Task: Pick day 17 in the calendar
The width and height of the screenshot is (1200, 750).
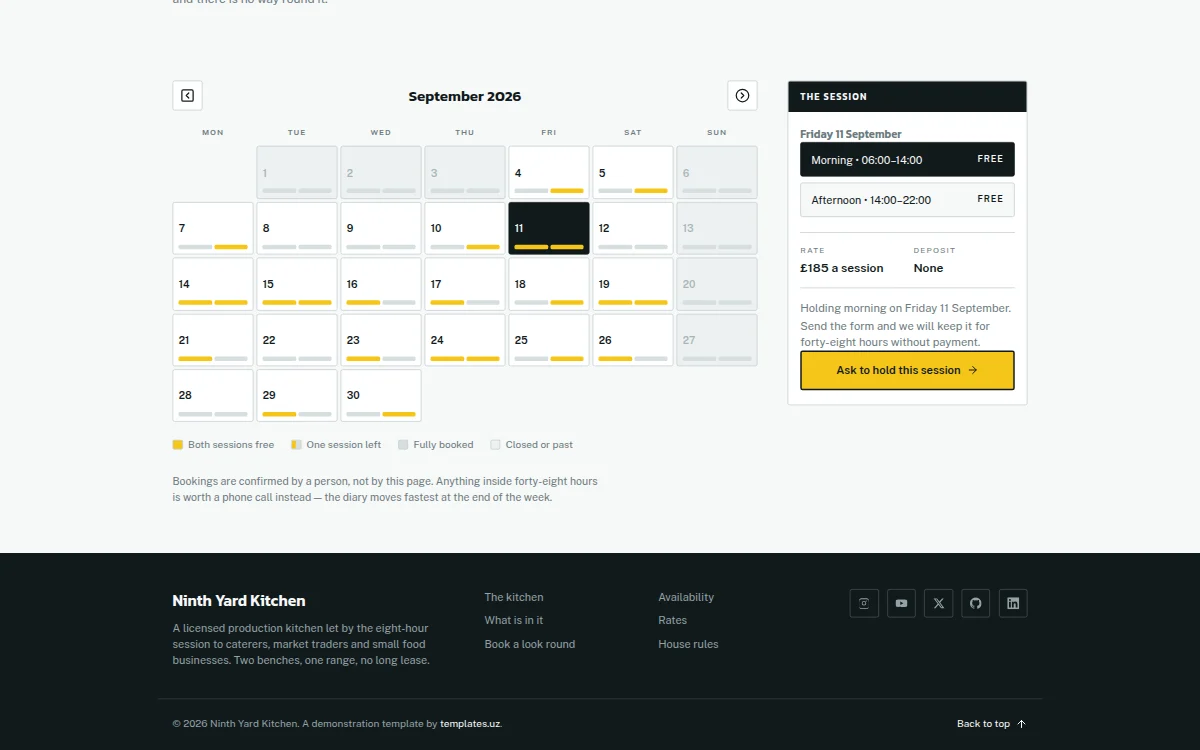Action: pyautogui.click(x=465, y=284)
